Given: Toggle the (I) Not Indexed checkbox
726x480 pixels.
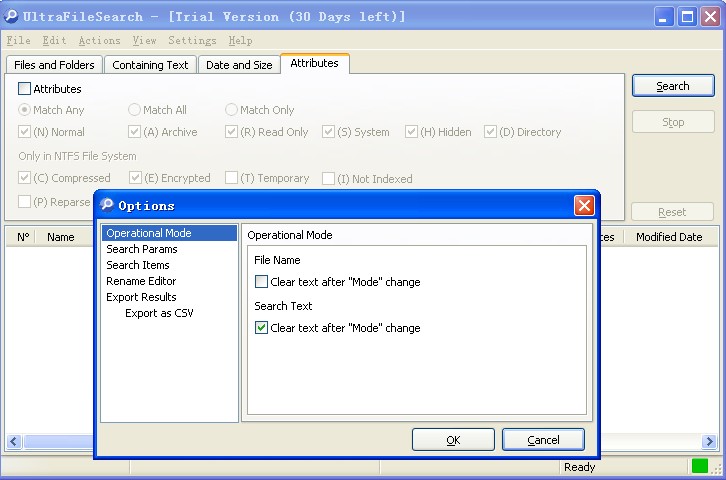Looking at the screenshot, I should tap(328, 179).
